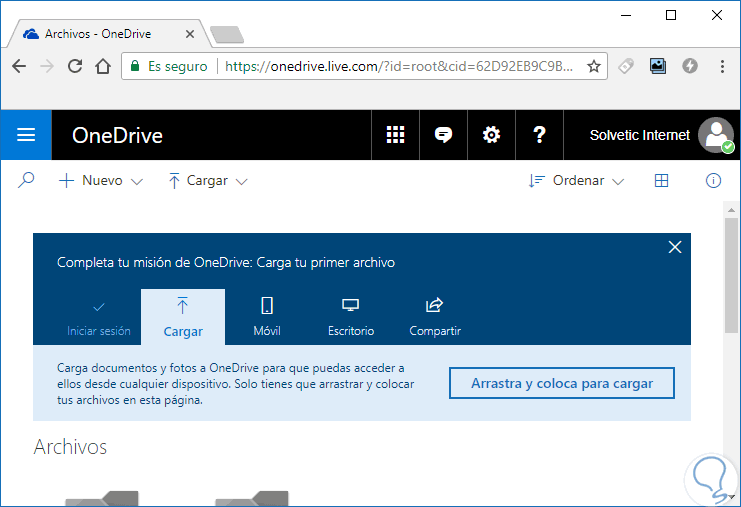
Task: Open the details info pane icon
Action: 713,180
